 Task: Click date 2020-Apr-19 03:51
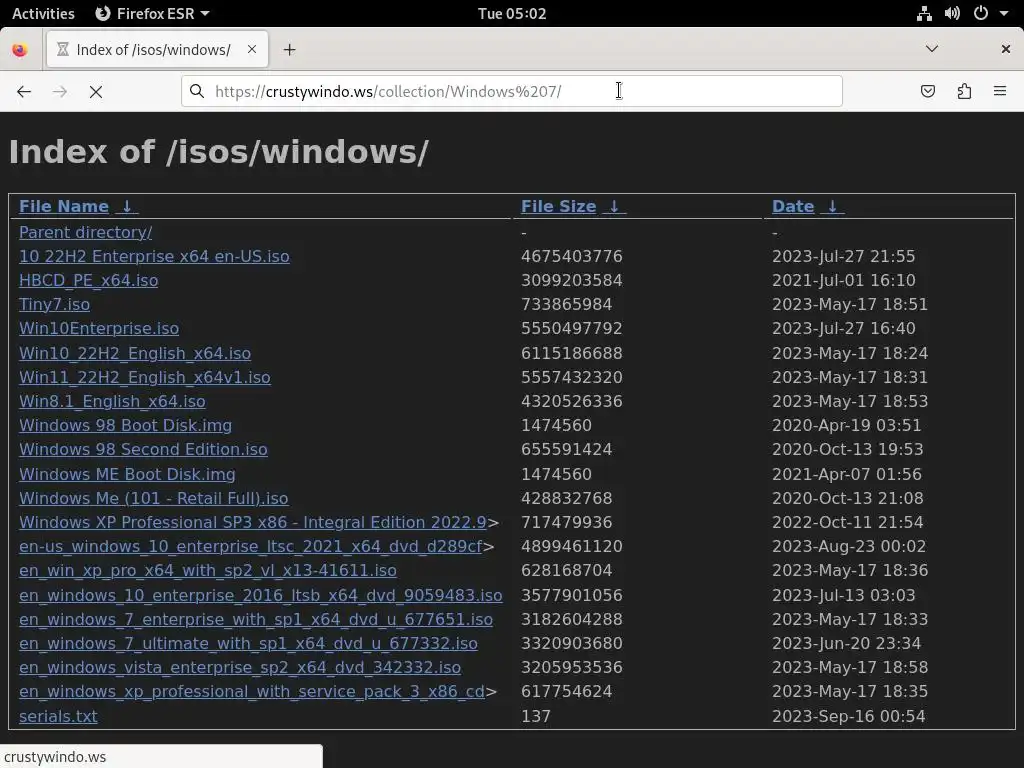pos(846,425)
